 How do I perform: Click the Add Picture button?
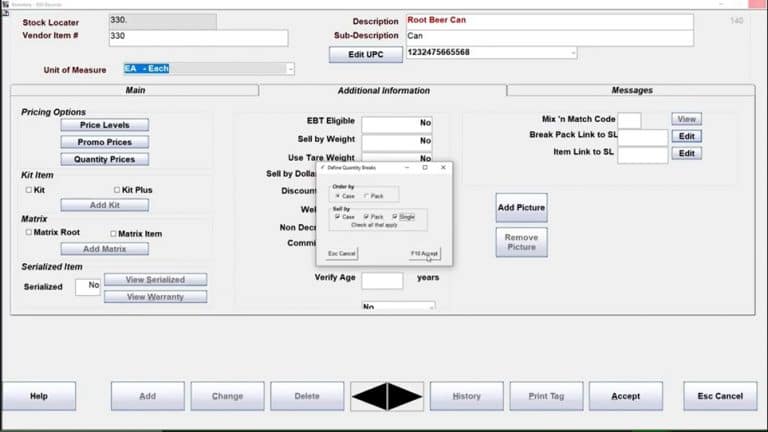pyautogui.click(x=521, y=207)
